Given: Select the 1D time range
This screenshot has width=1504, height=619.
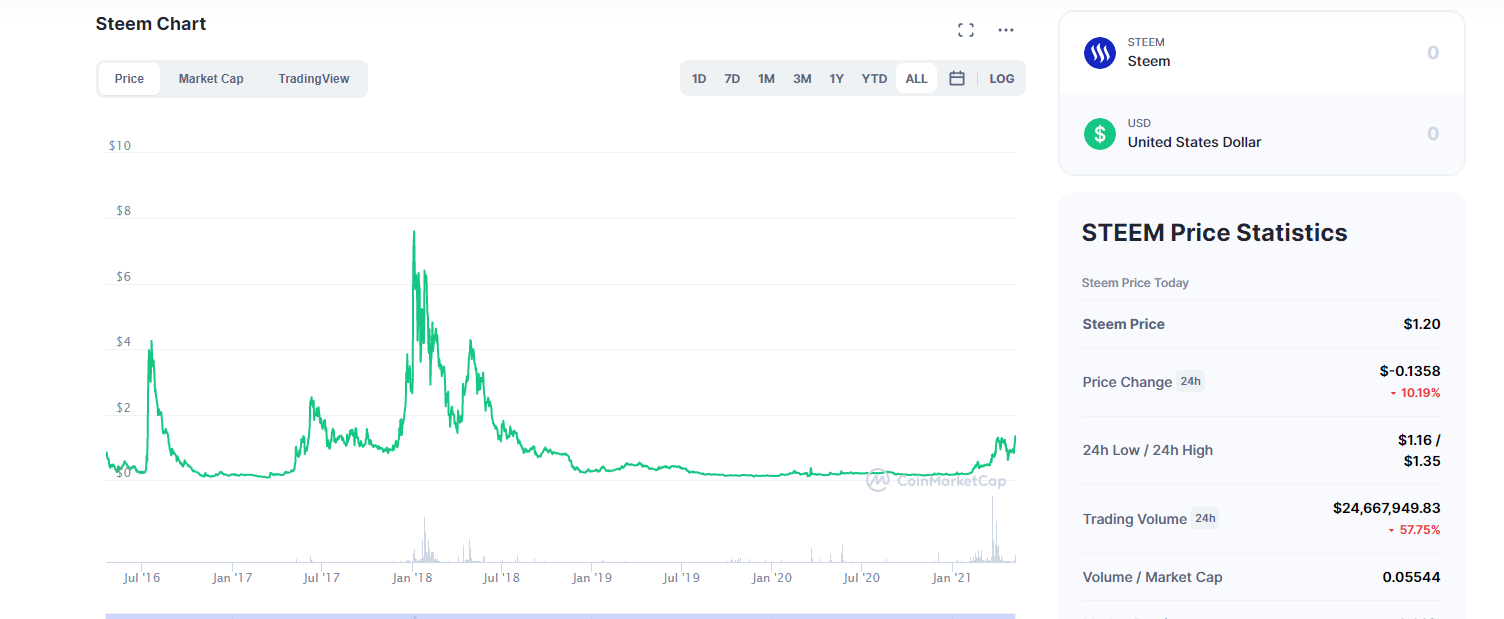Looking at the screenshot, I should [x=699, y=79].
